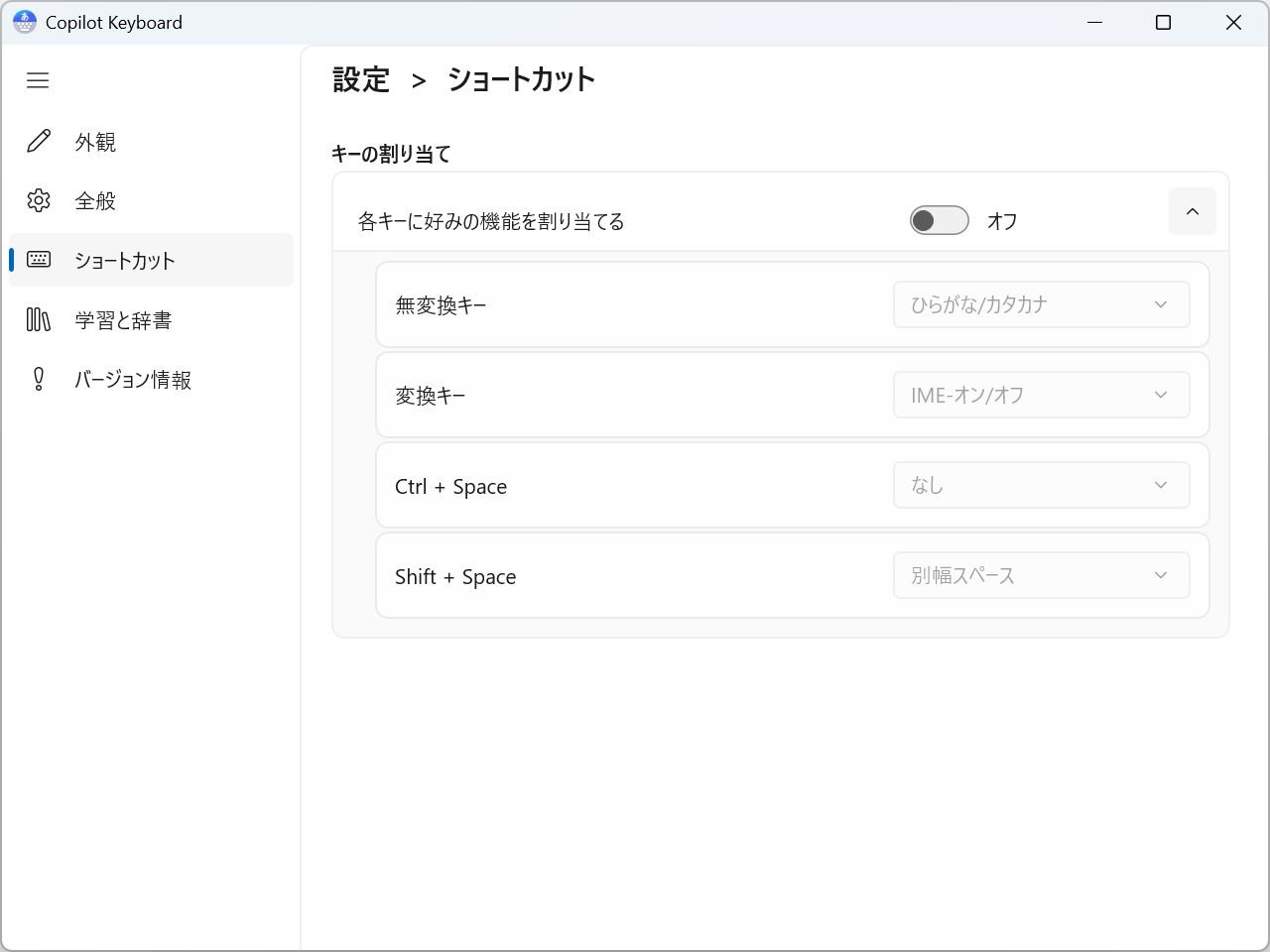Open the バージョン情報 page
1270x952 pixels.
click(x=133, y=379)
